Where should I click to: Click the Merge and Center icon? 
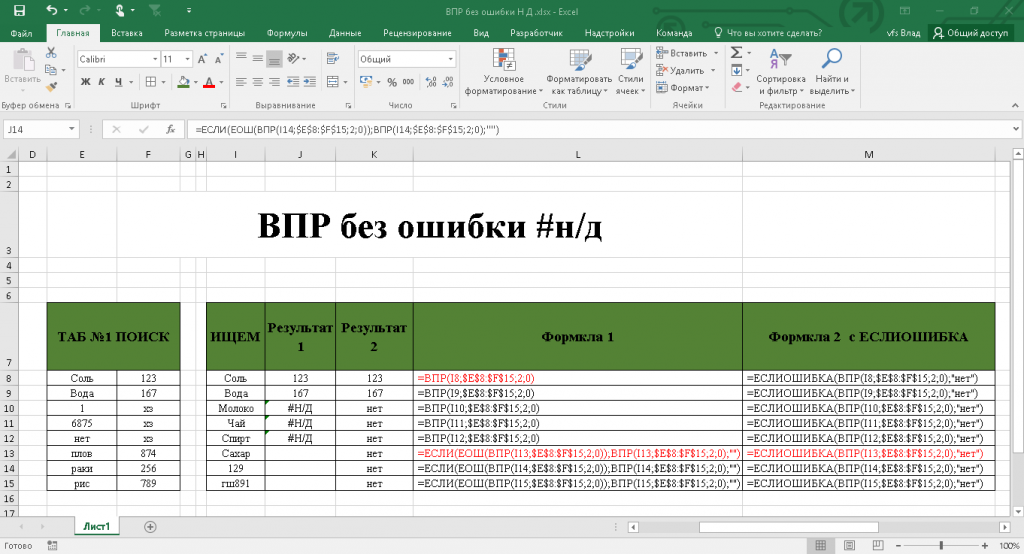click(332, 82)
